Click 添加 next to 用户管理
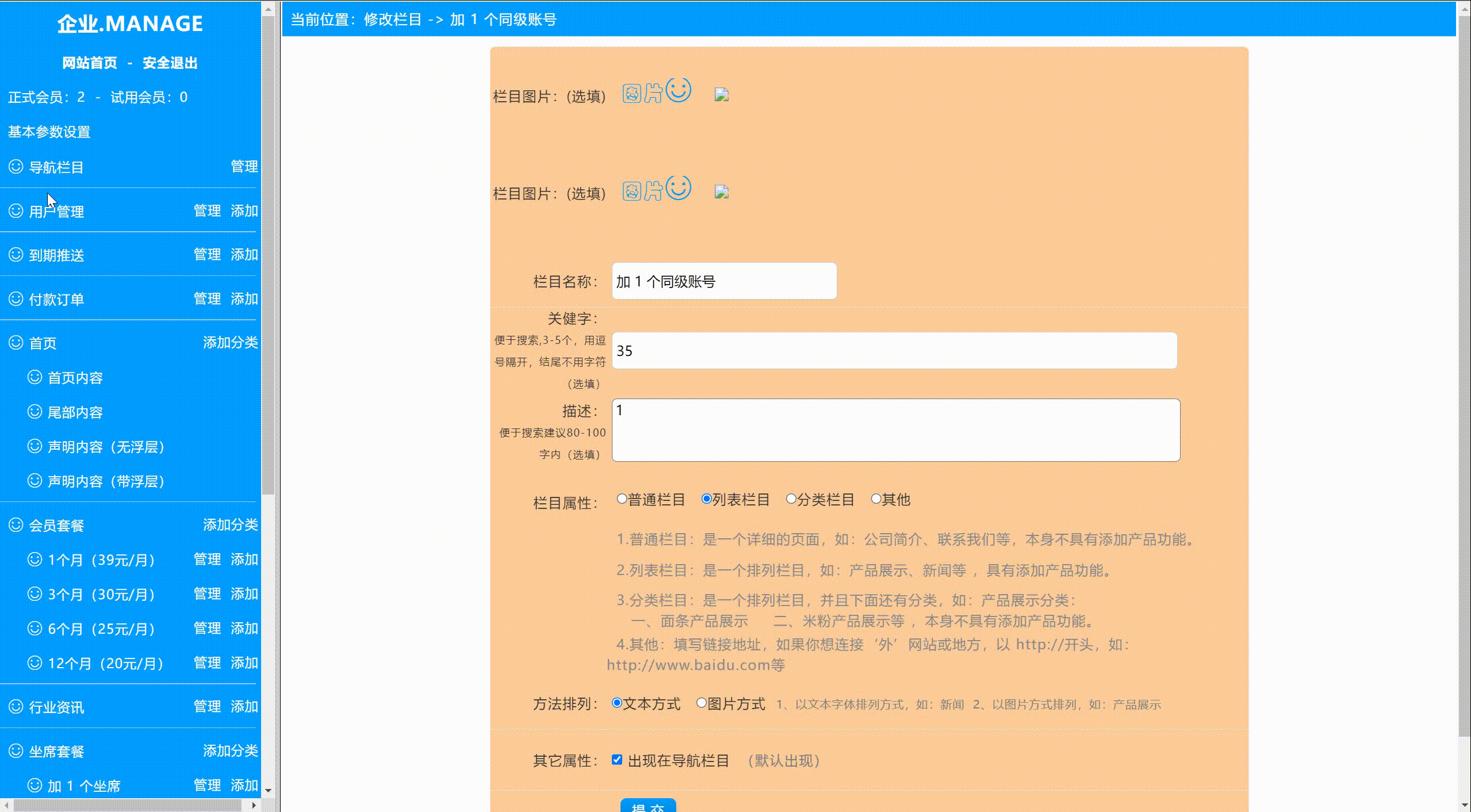Image resolution: width=1471 pixels, height=812 pixels. (x=244, y=210)
